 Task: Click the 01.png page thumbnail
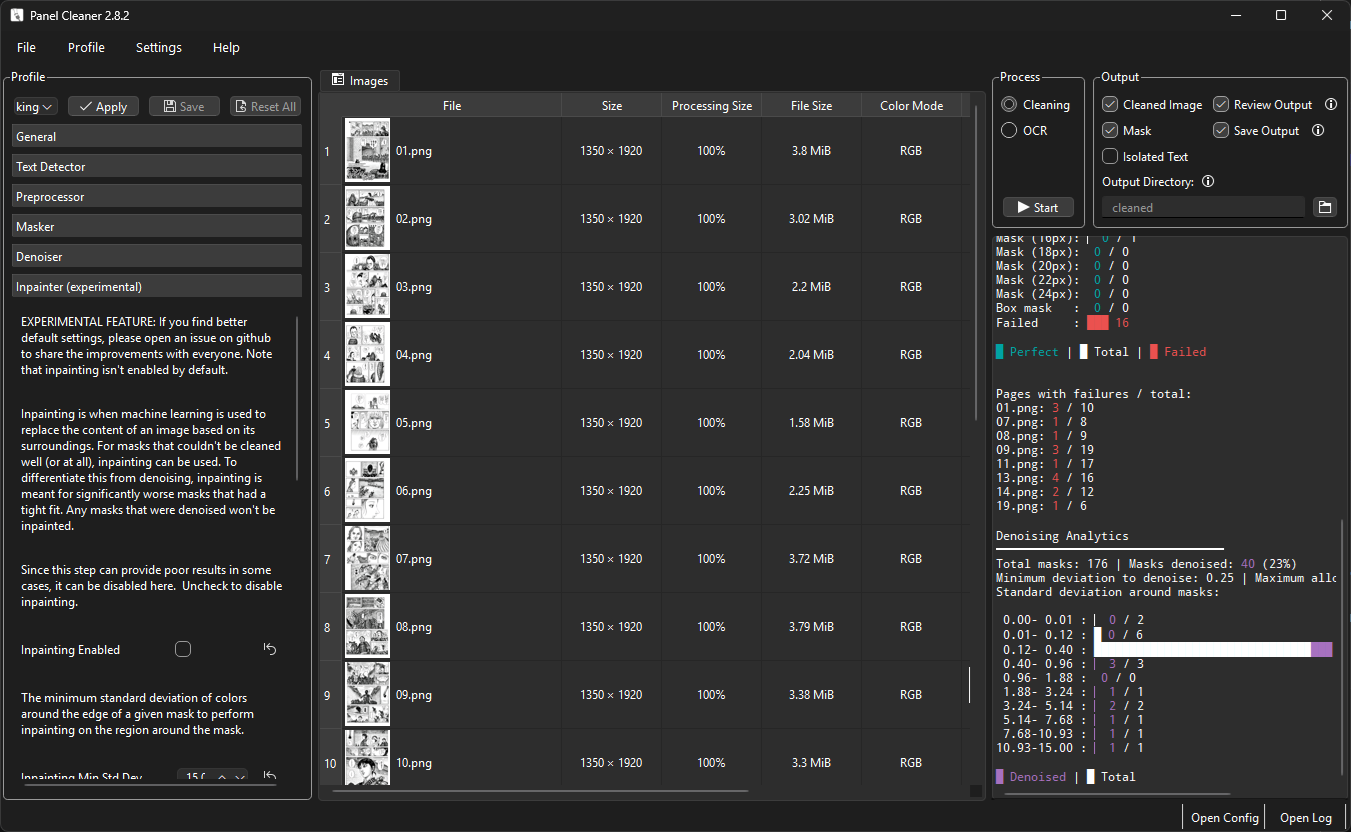tap(367, 150)
